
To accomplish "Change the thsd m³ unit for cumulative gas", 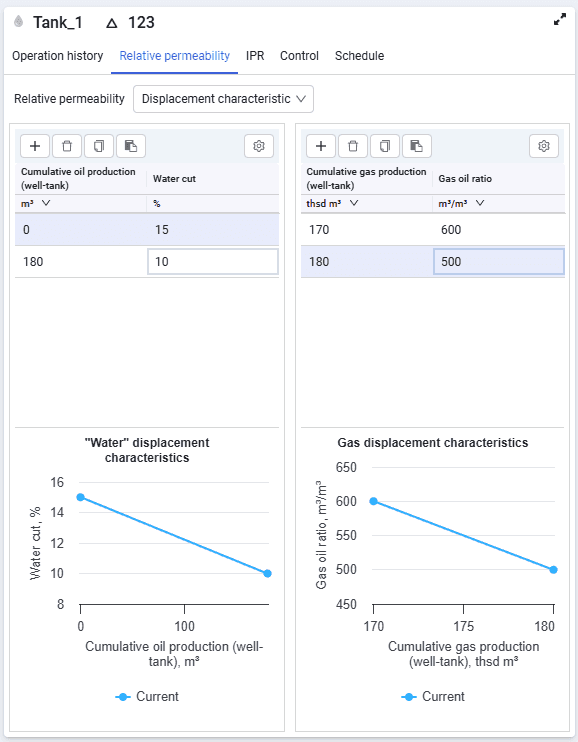I will click(x=332, y=203).
